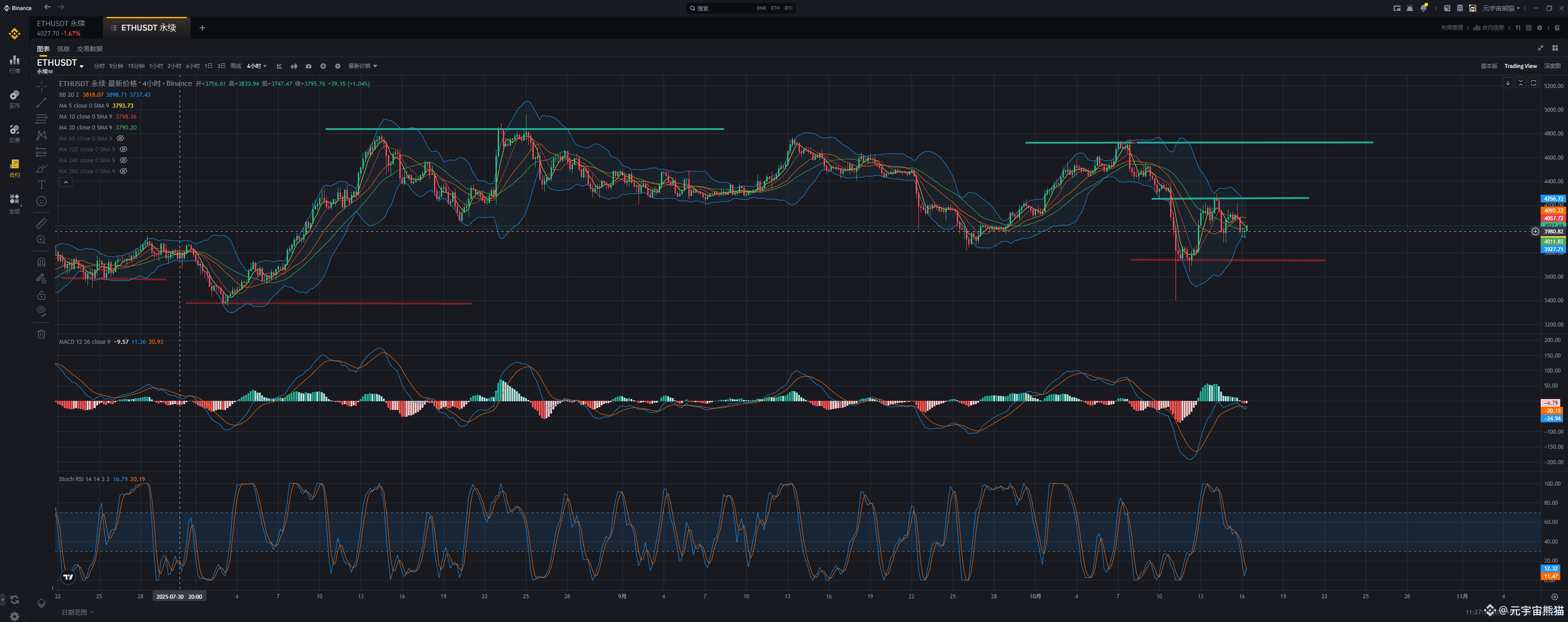Open the 元宇宙熊猫 account dropdown

click(x=1501, y=8)
